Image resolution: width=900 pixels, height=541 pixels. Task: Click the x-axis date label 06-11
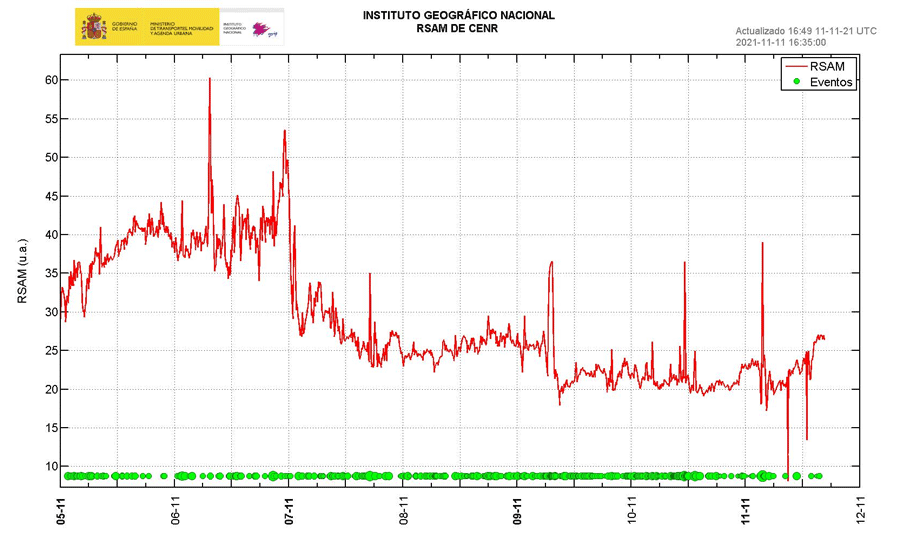coord(175,511)
